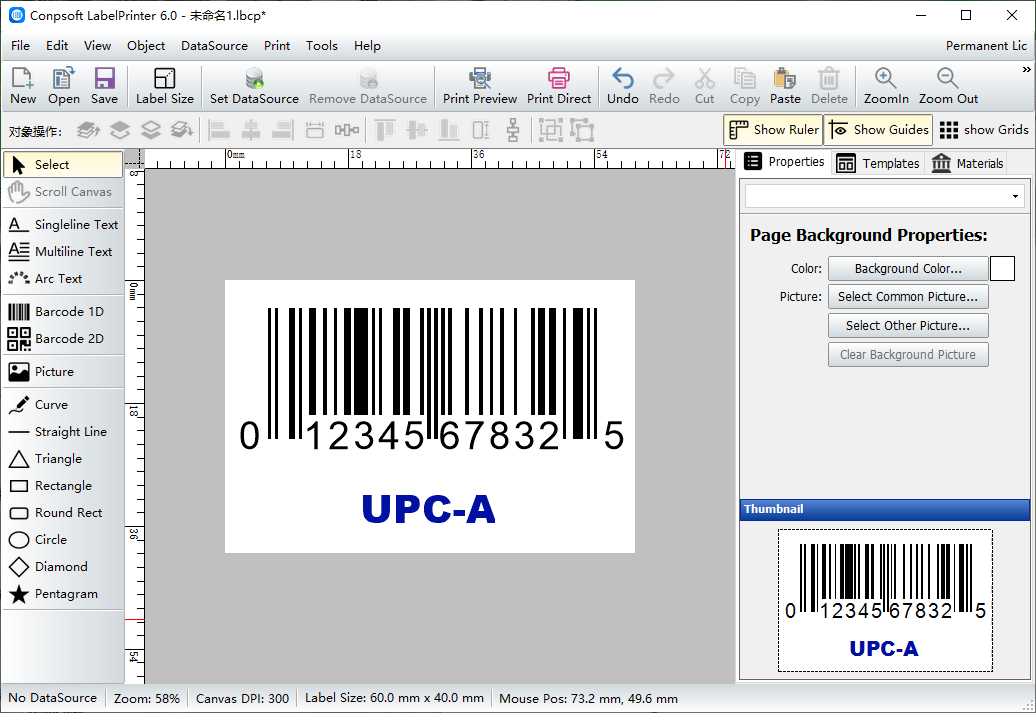Click Select Other Picture... button

(x=908, y=326)
